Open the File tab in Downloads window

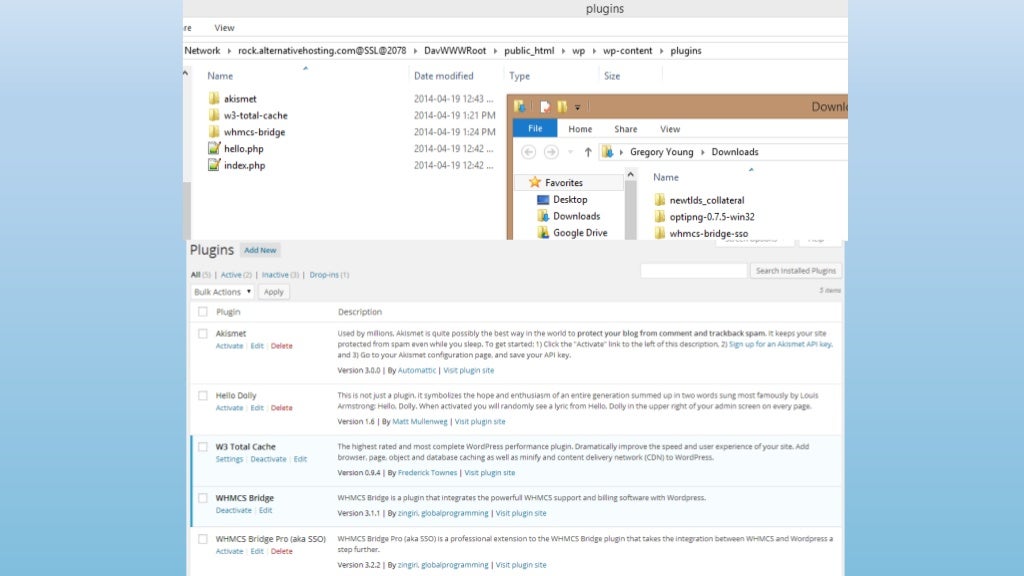535,129
